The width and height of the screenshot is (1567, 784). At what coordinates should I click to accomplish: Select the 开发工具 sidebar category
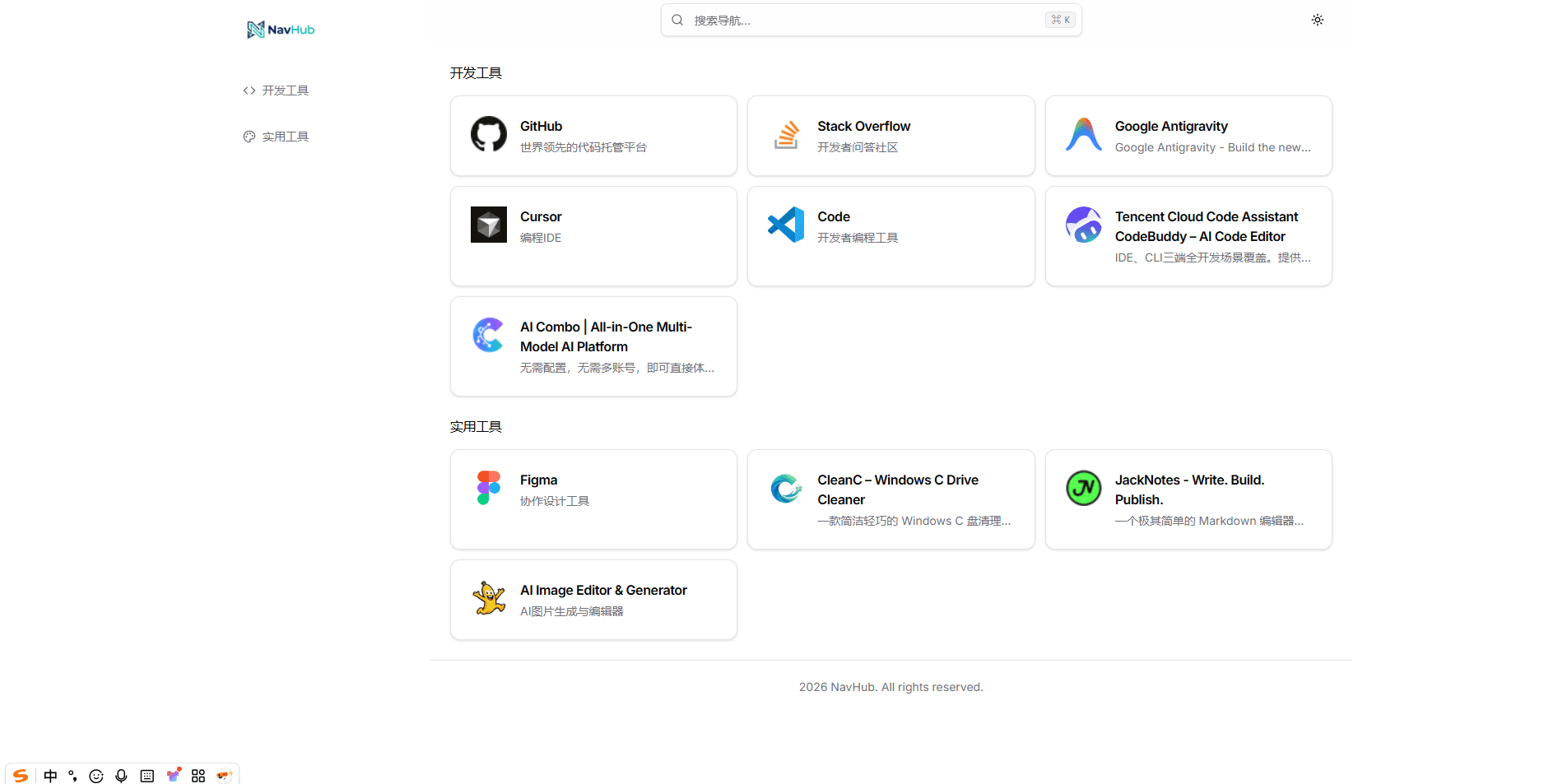pos(285,90)
